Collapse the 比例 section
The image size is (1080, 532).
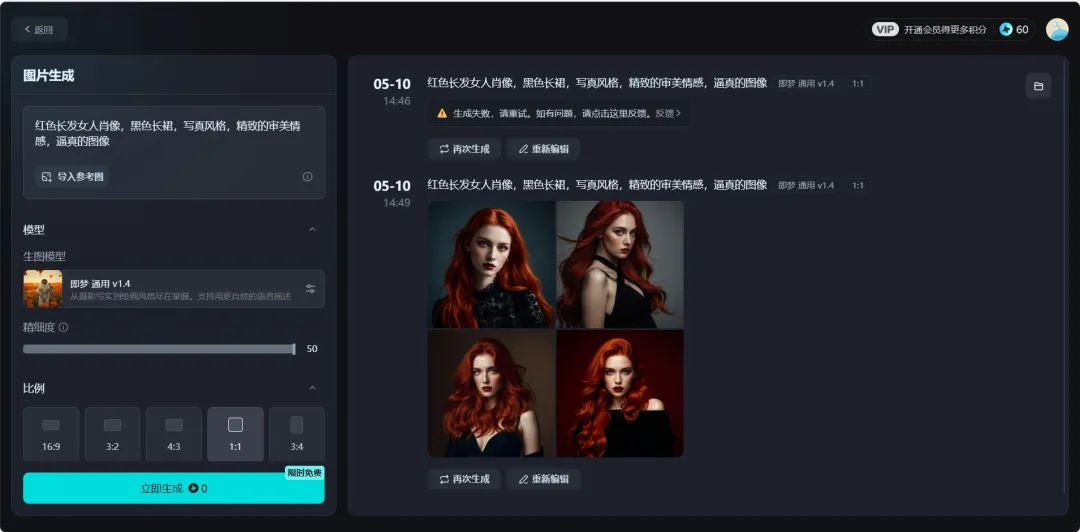tap(312, 388)
